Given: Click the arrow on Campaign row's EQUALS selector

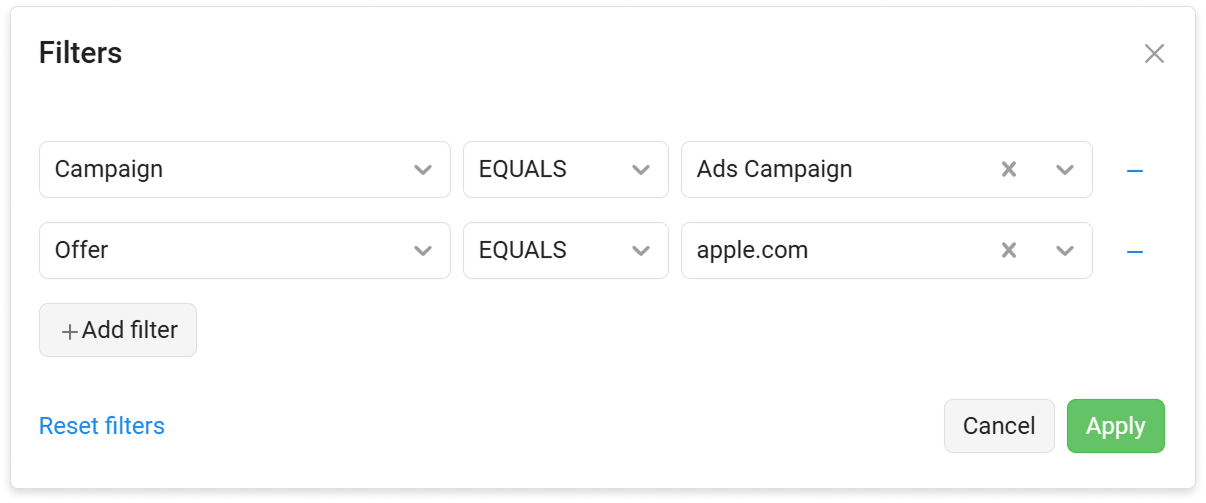Looking at the screenshot, I should pos(641,170).
